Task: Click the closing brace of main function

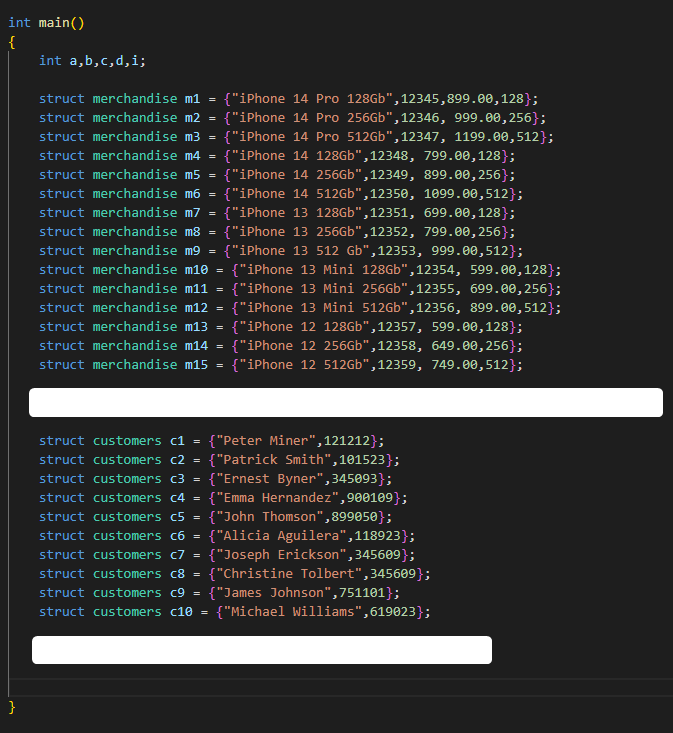Action: point(12,707)
